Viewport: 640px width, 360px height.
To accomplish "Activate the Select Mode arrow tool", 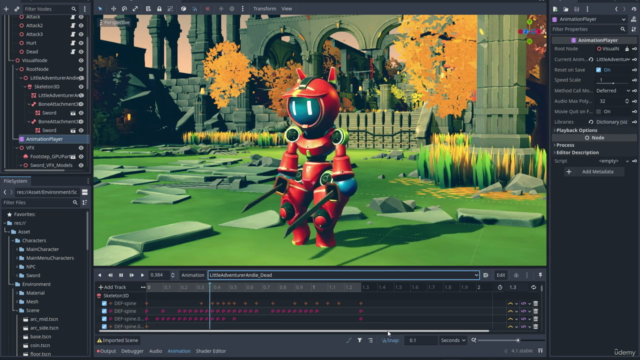I will point(100,9).
